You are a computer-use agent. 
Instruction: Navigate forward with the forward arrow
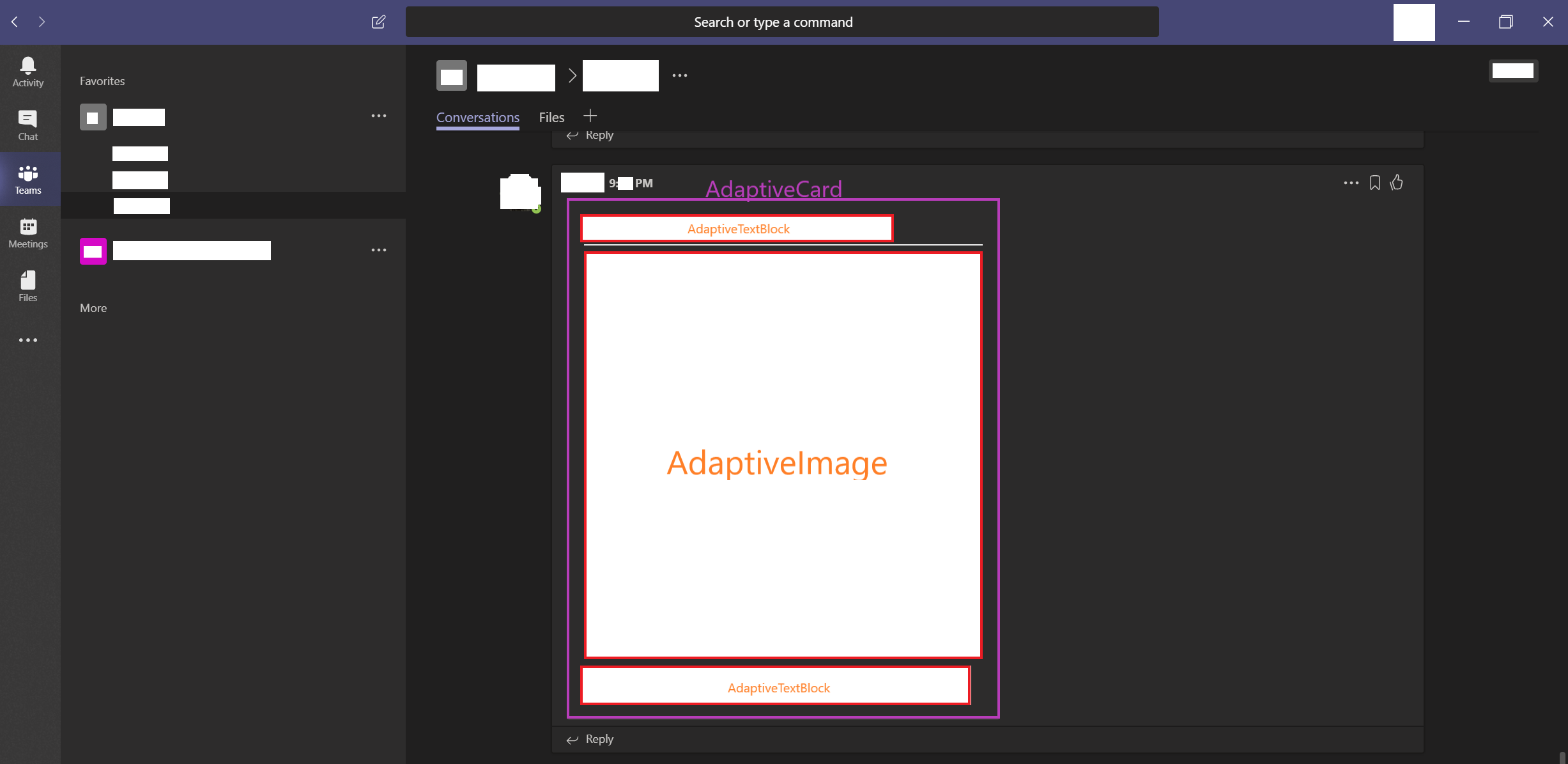coord(42,22)
